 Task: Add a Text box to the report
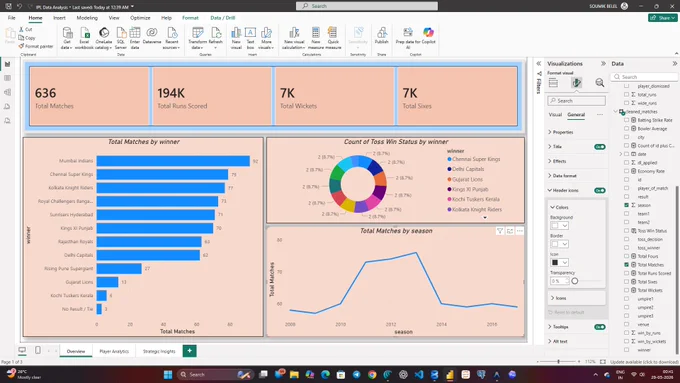[x=250, y=38]
